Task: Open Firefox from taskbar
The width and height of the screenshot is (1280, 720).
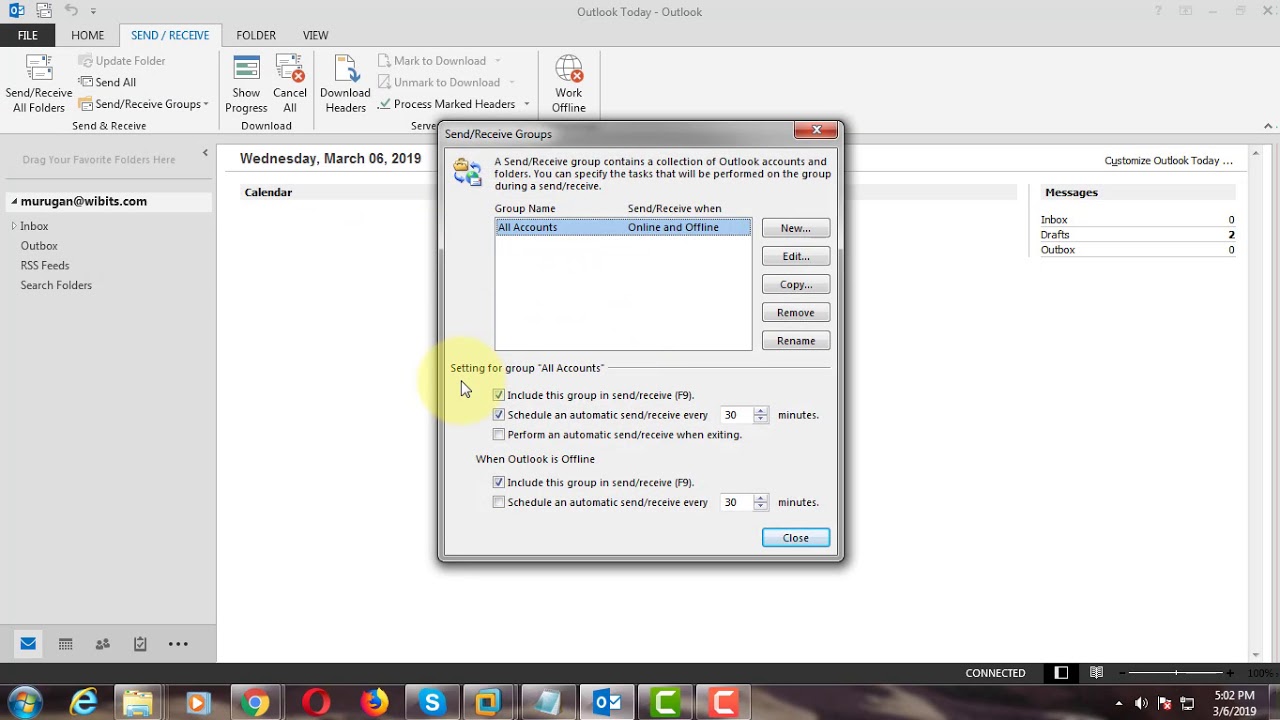Action: coord(374,703)
